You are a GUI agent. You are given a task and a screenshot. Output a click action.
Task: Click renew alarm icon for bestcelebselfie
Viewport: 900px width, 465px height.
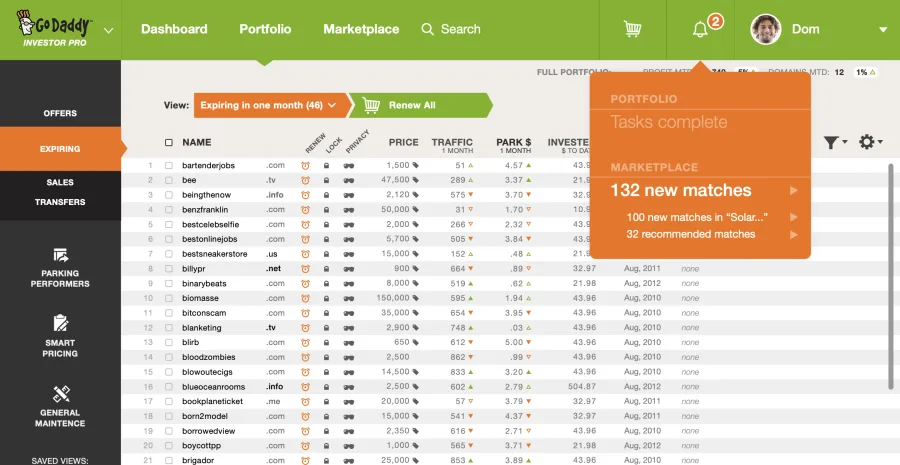(x=305, y=224)
